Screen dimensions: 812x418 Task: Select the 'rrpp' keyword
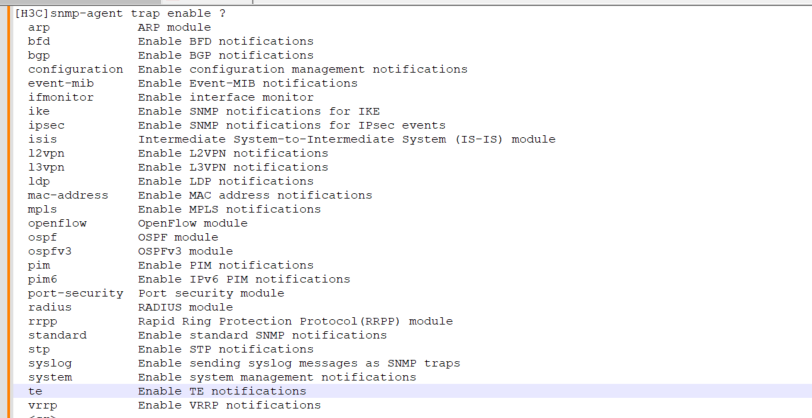pyautogui.click(x=42, y=321)
